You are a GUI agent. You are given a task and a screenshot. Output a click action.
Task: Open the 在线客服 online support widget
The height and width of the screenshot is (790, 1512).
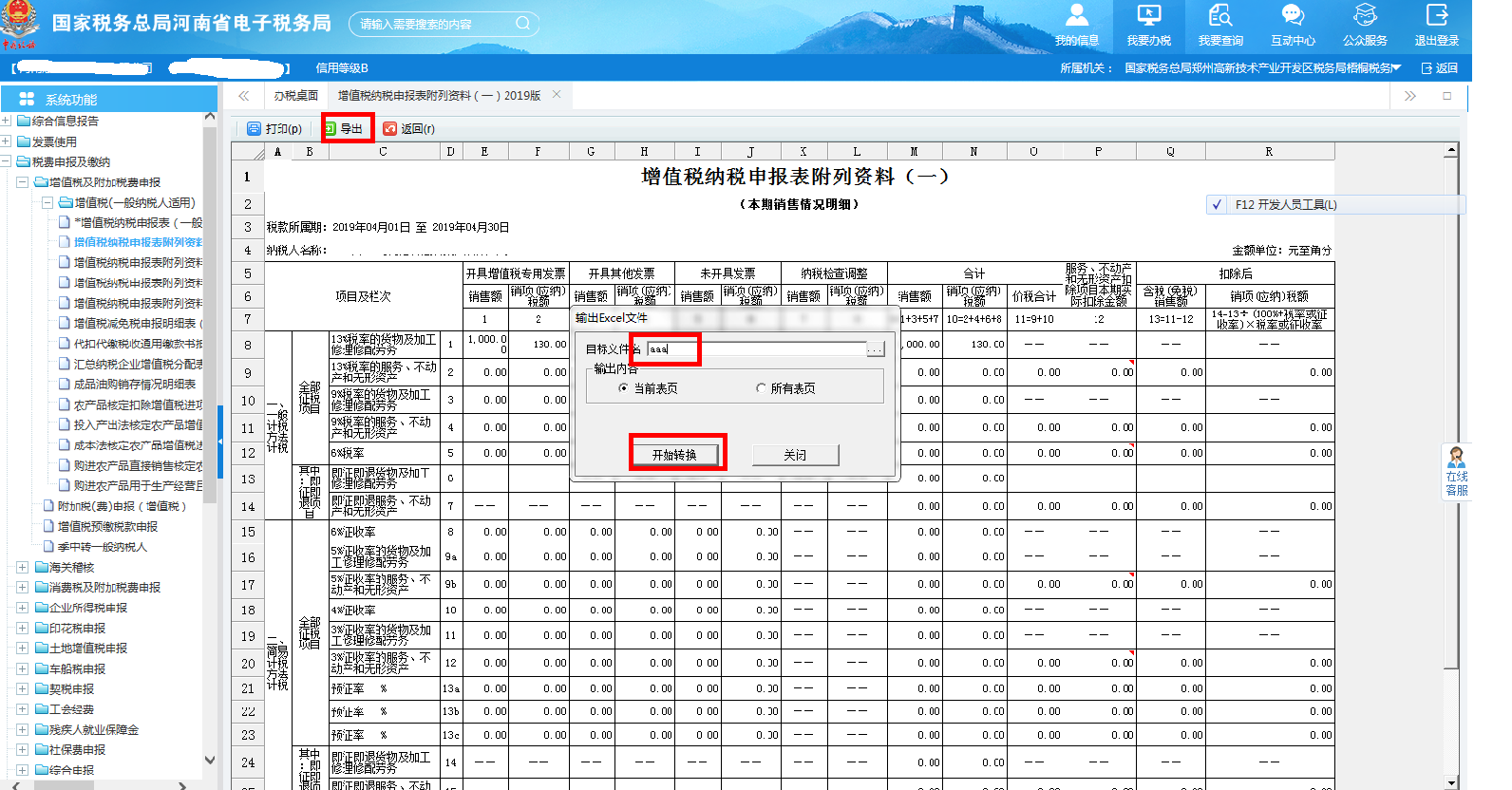point(1456,471)
